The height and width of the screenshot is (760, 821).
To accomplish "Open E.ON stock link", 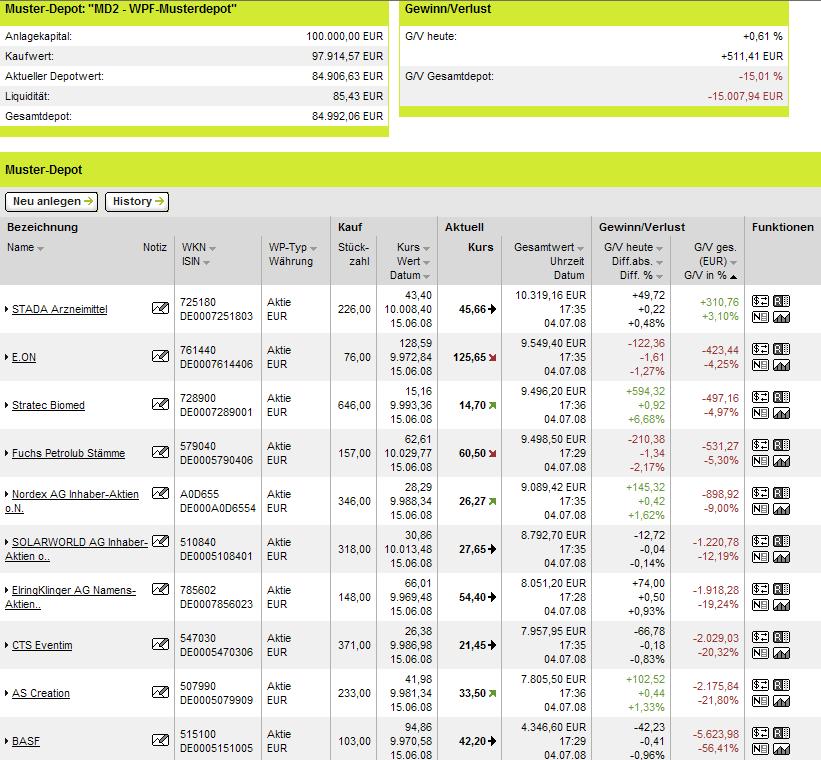I will pos(24,357).
